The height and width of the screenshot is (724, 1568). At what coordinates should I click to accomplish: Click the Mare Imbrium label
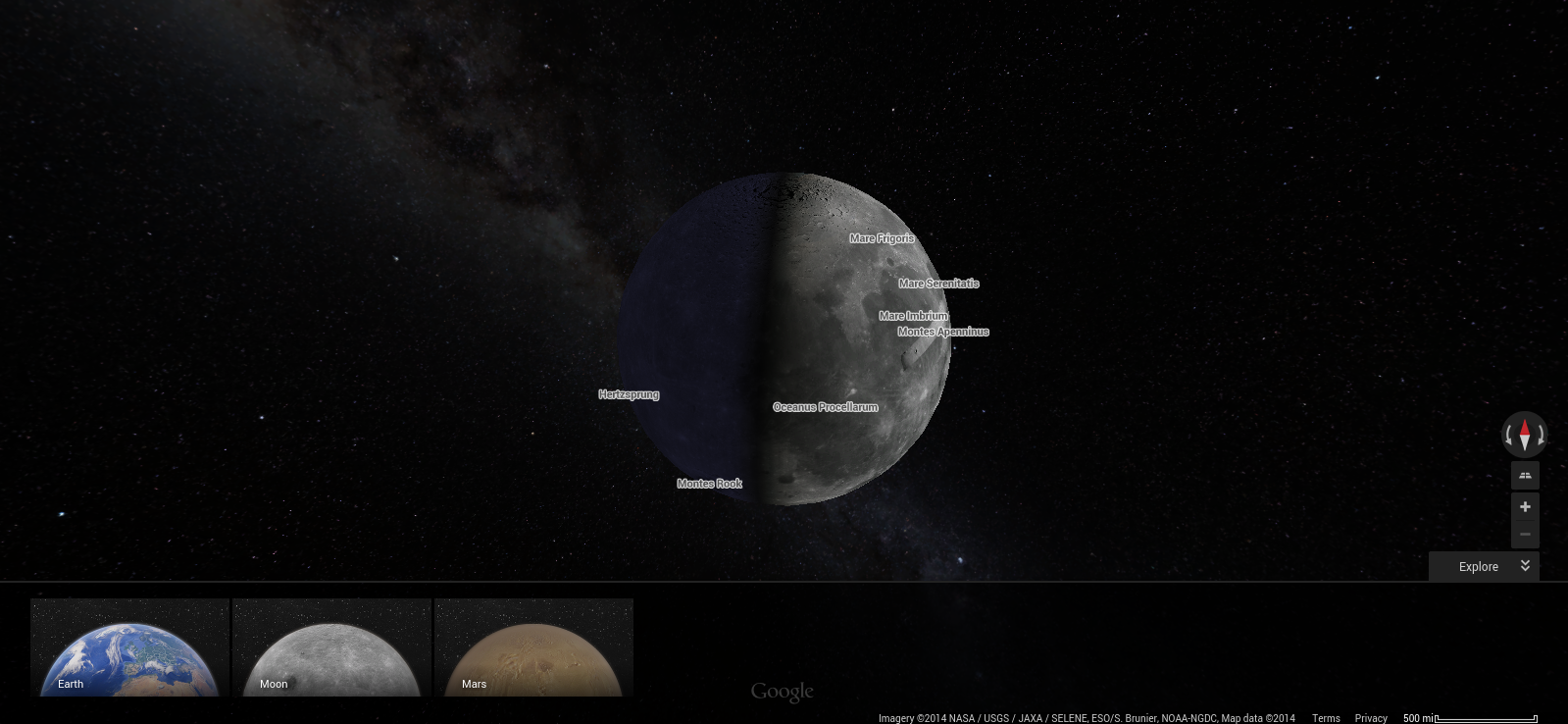(913, 316)
